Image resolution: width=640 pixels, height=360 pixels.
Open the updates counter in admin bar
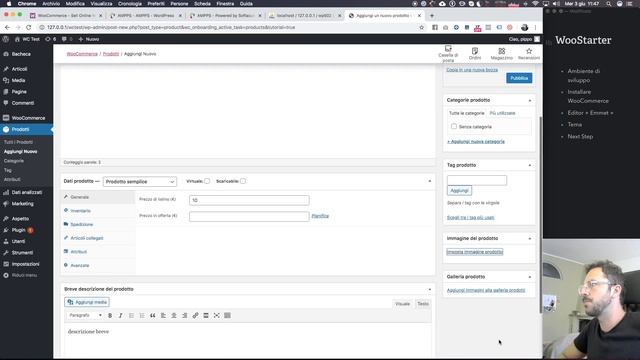pos(51,39)
